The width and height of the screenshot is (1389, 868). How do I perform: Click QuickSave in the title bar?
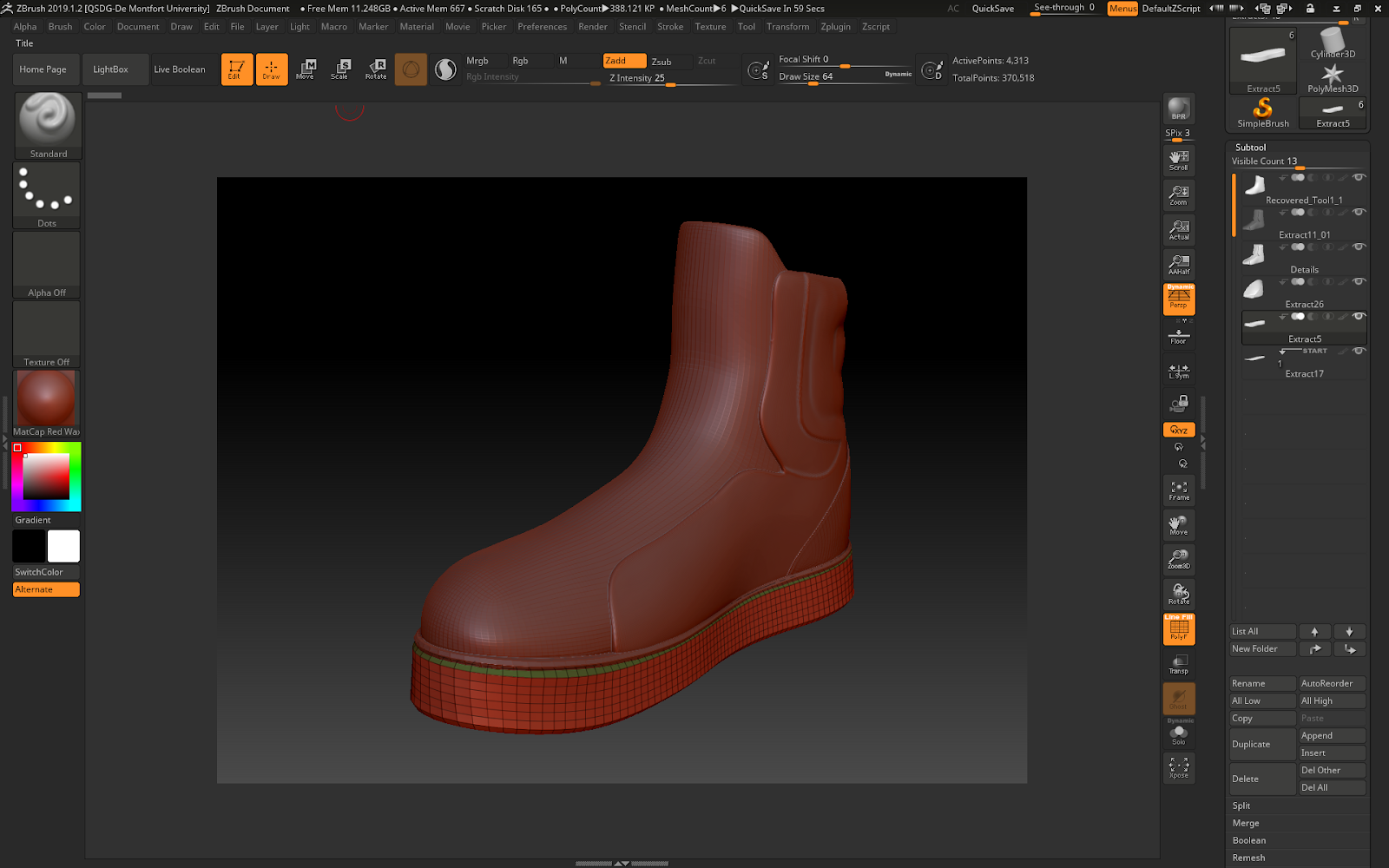992,9
